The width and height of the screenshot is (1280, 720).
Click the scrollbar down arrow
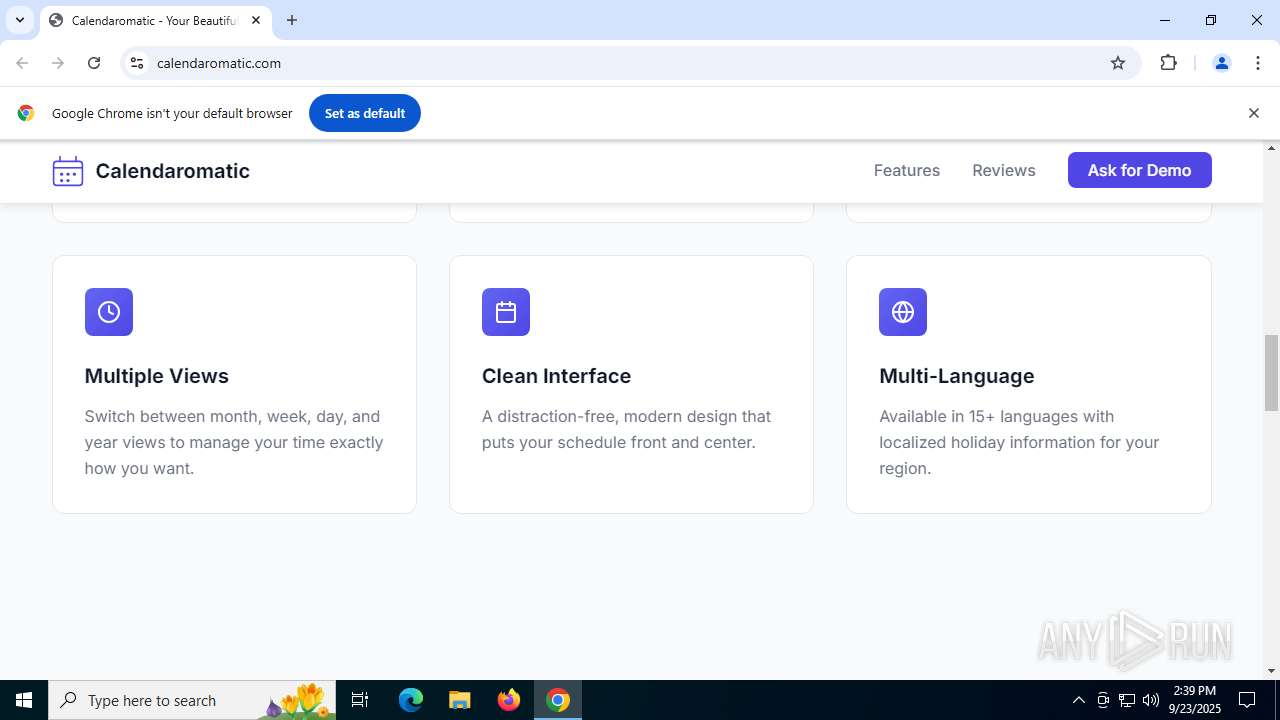[1271, 672]
